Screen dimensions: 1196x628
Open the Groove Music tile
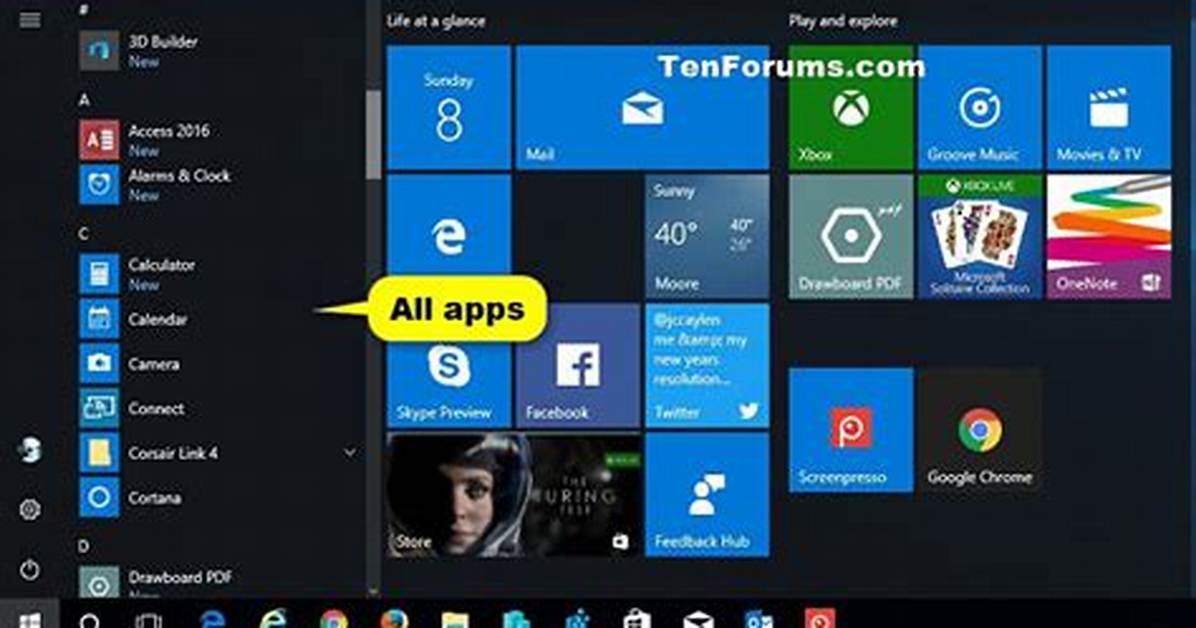(979, 107)
